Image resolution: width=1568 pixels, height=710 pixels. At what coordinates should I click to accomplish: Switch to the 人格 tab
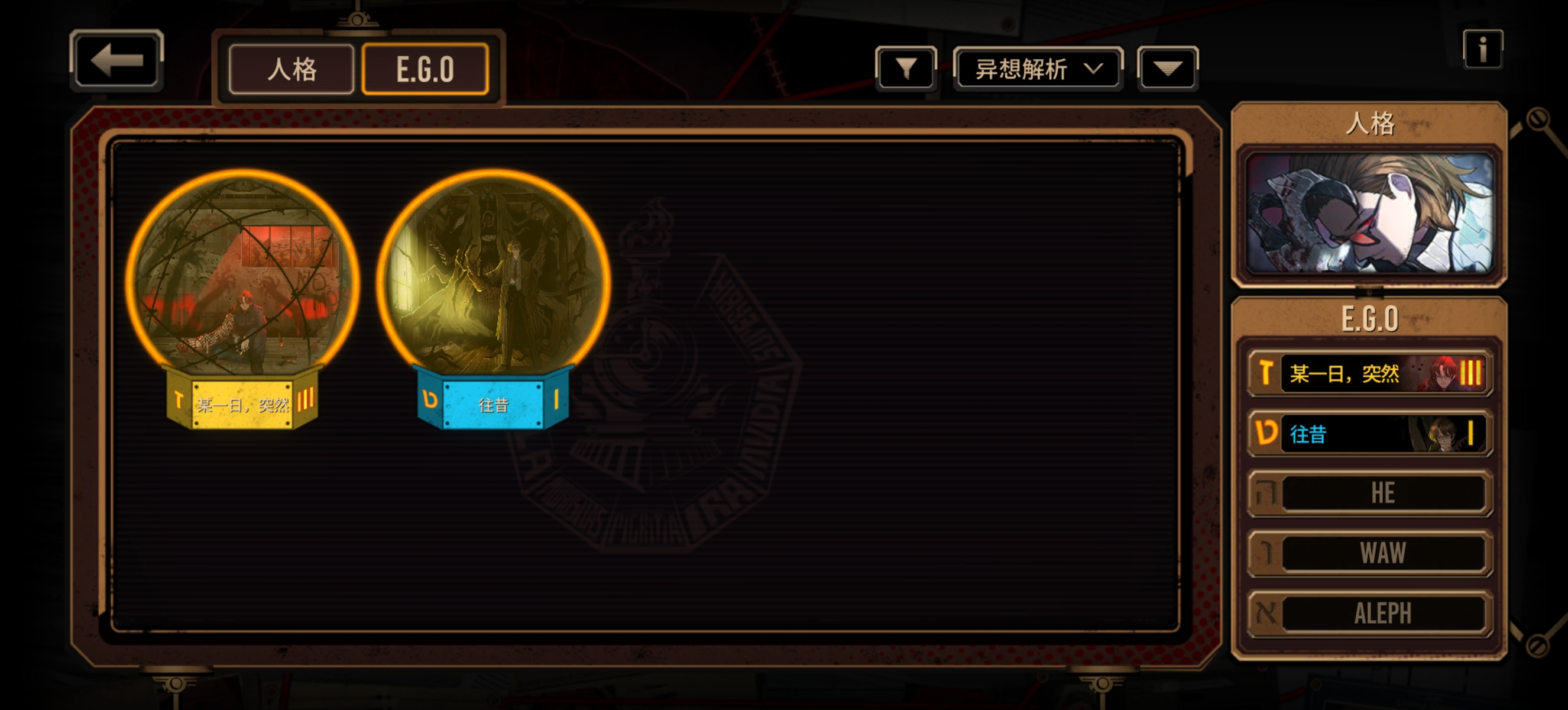coord(291,69)
